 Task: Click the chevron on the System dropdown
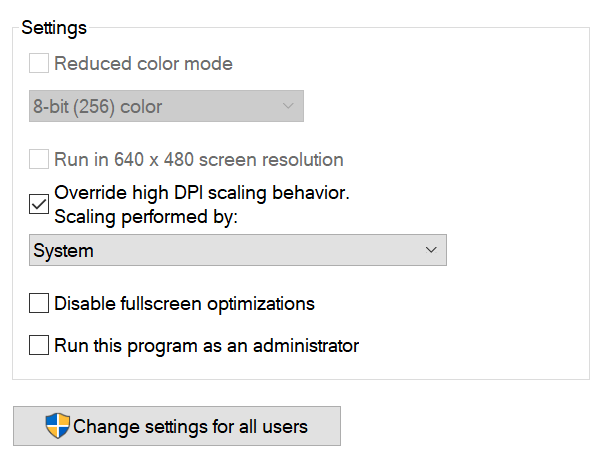tap(431, 250)
